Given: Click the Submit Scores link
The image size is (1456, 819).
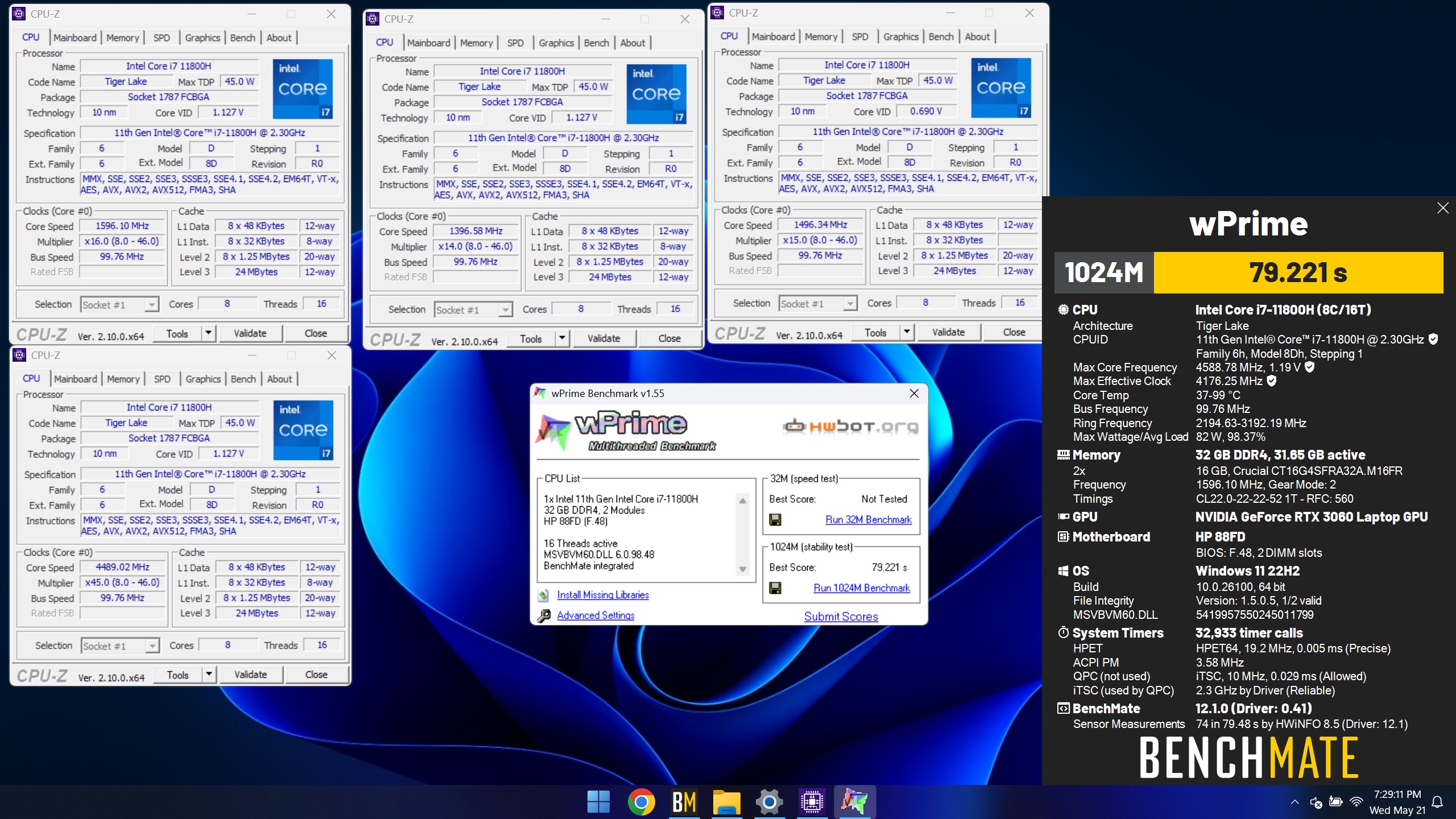Looking at the screenshot, I should tap(841, 617).
